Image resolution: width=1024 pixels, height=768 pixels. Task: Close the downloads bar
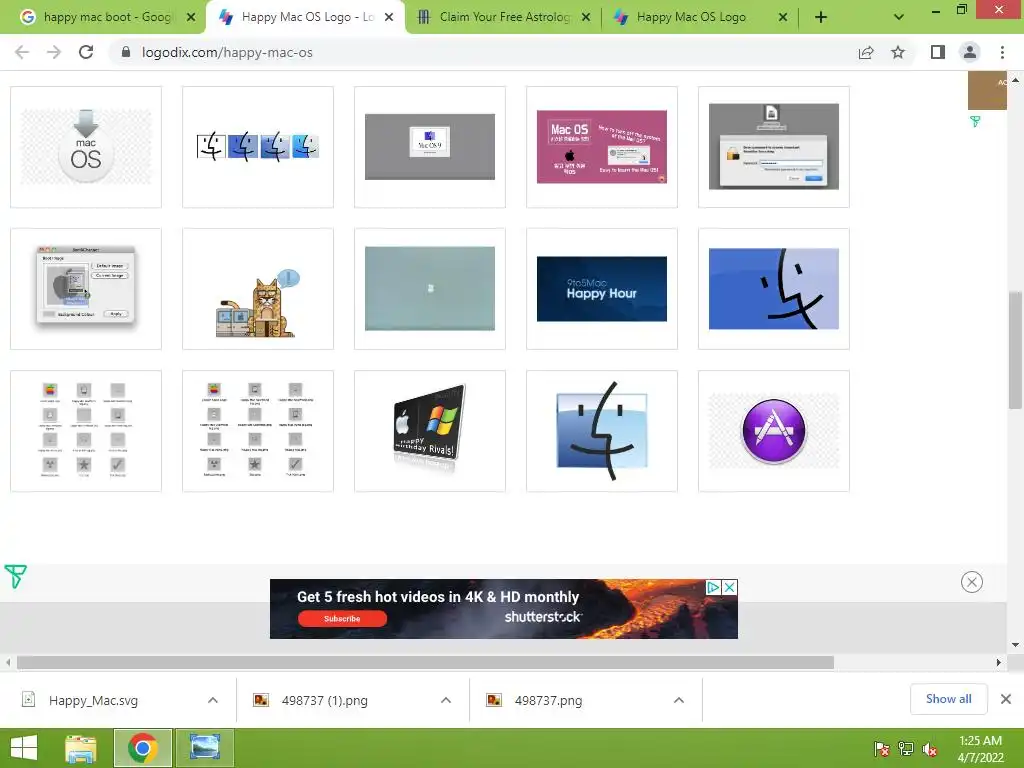pyautogui.click(x=1006, y=699)
